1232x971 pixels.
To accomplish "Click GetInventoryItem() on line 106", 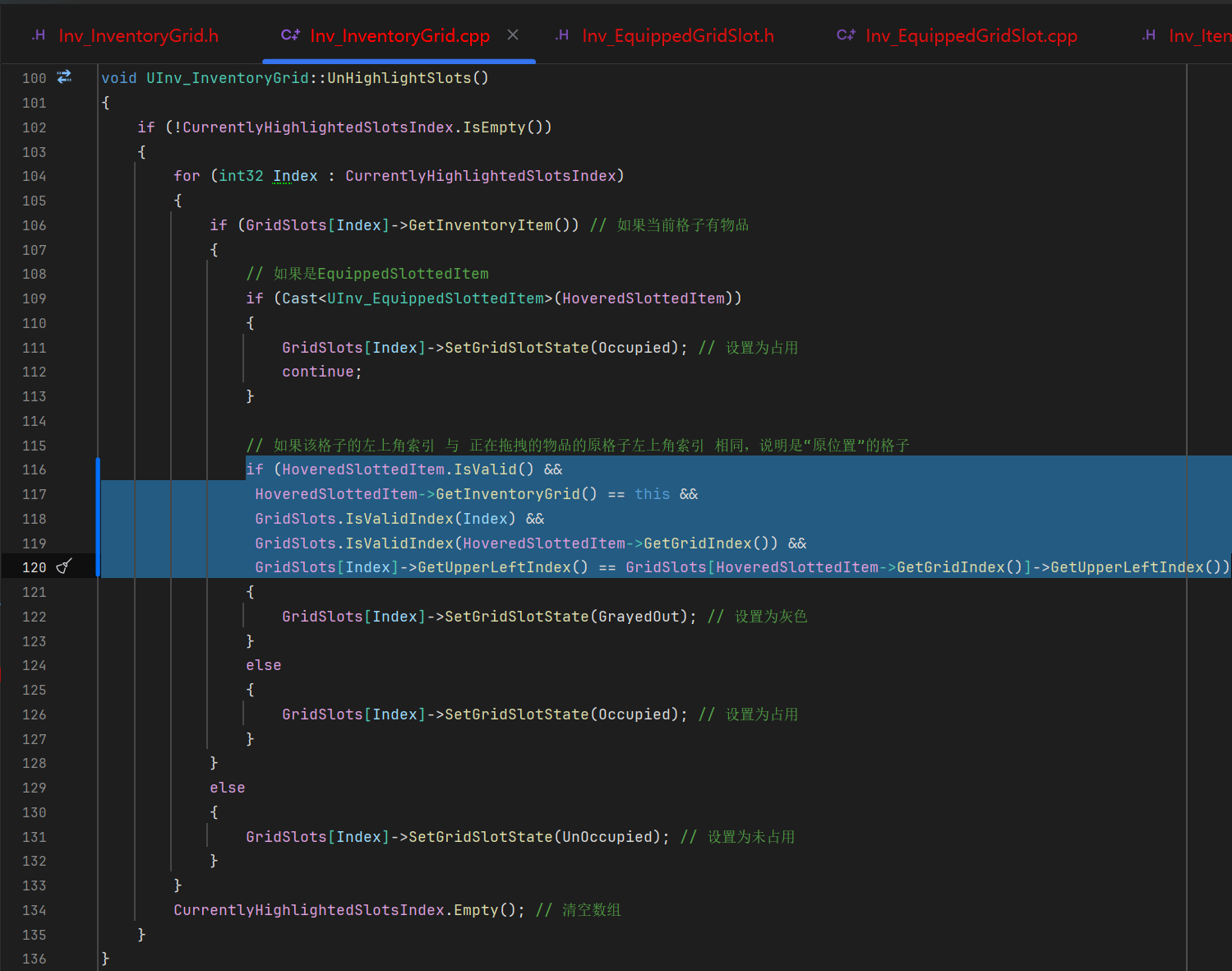I will (x=493, y=225).
